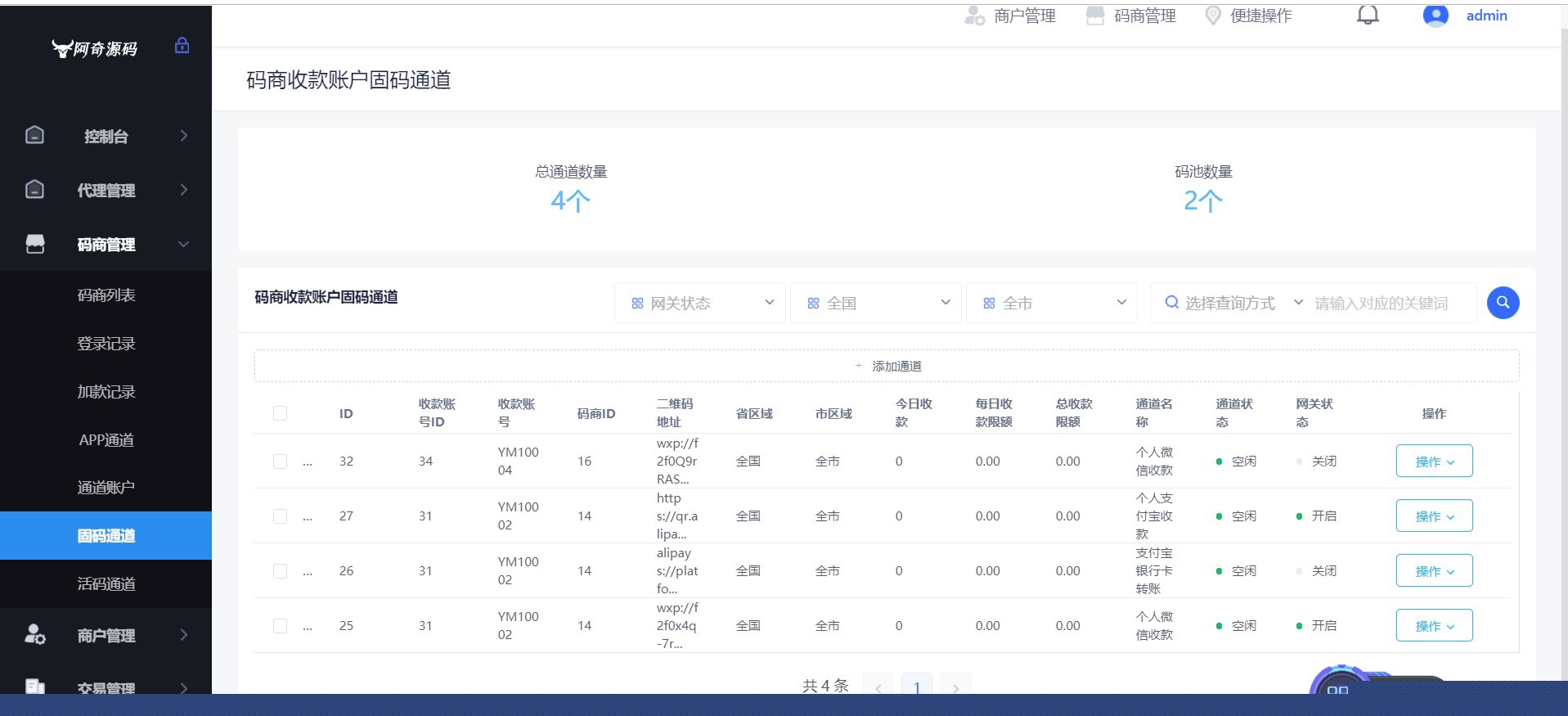The height and width of the screenshot is (716, 1568).
Task: Click the 码商管理 store icon in top bar
Action: (1094, 16)
